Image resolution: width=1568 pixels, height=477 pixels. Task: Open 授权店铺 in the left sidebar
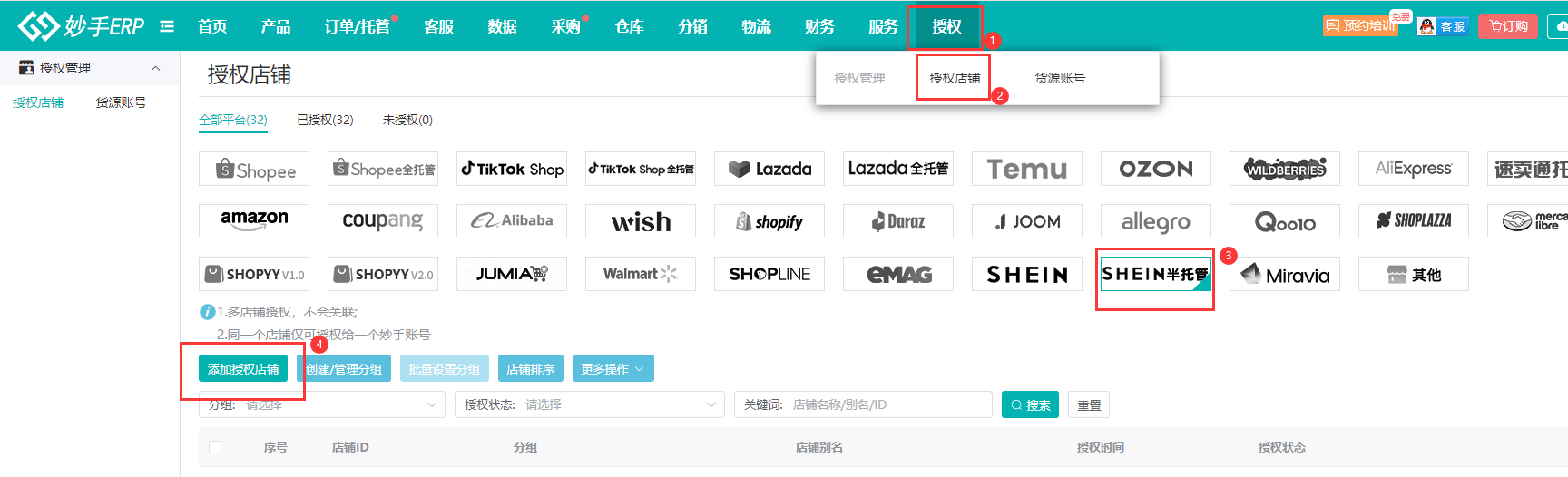pyautogui.click(x=38, y=102)
